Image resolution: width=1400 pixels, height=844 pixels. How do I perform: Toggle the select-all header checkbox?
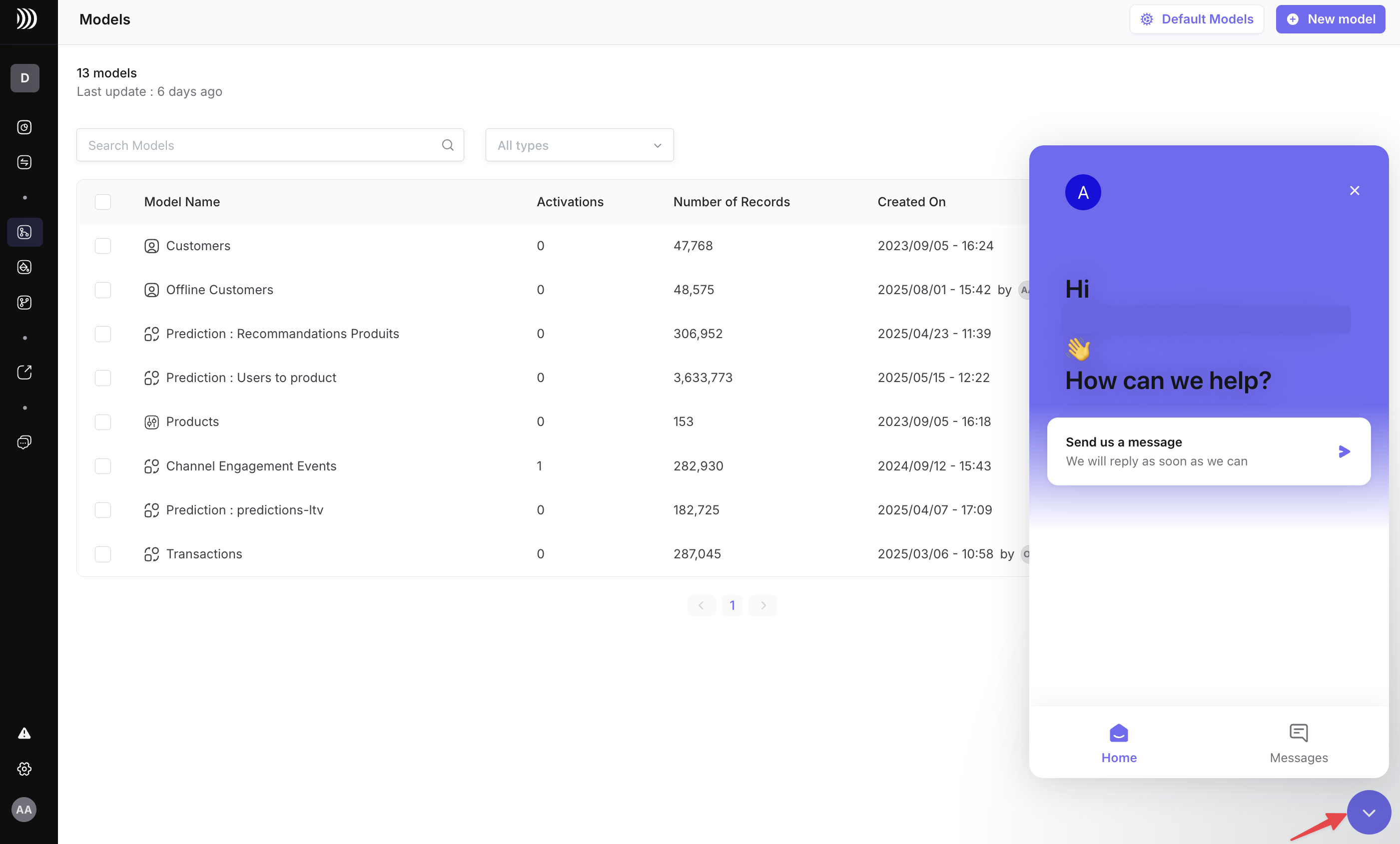pyautogui.click(x=102, y=202)
